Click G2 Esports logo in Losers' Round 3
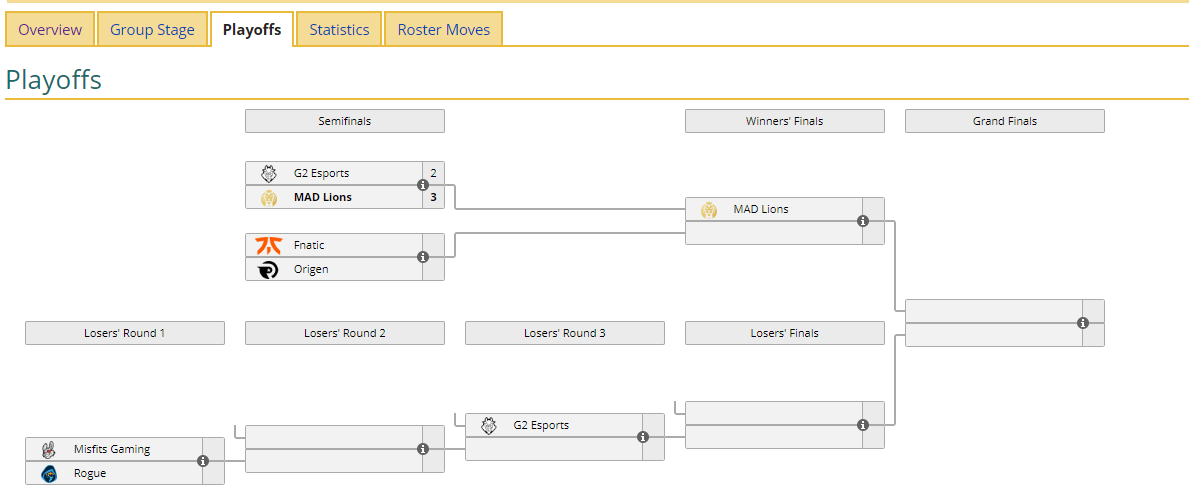This screenshot has width=1189, height=492. (x=488, y=425)
